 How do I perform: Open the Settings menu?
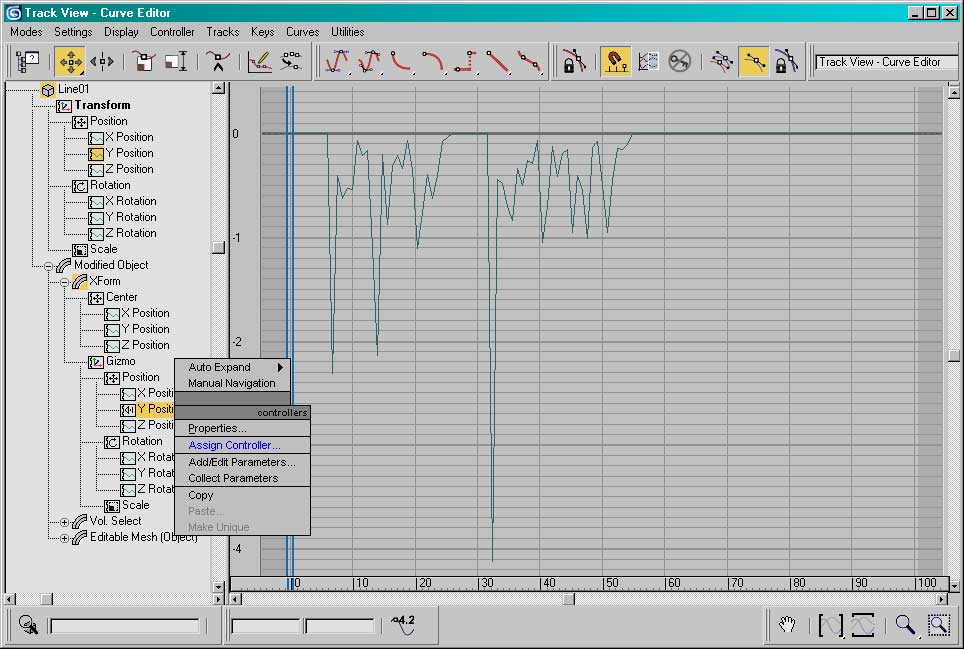(x=73, y=32)
